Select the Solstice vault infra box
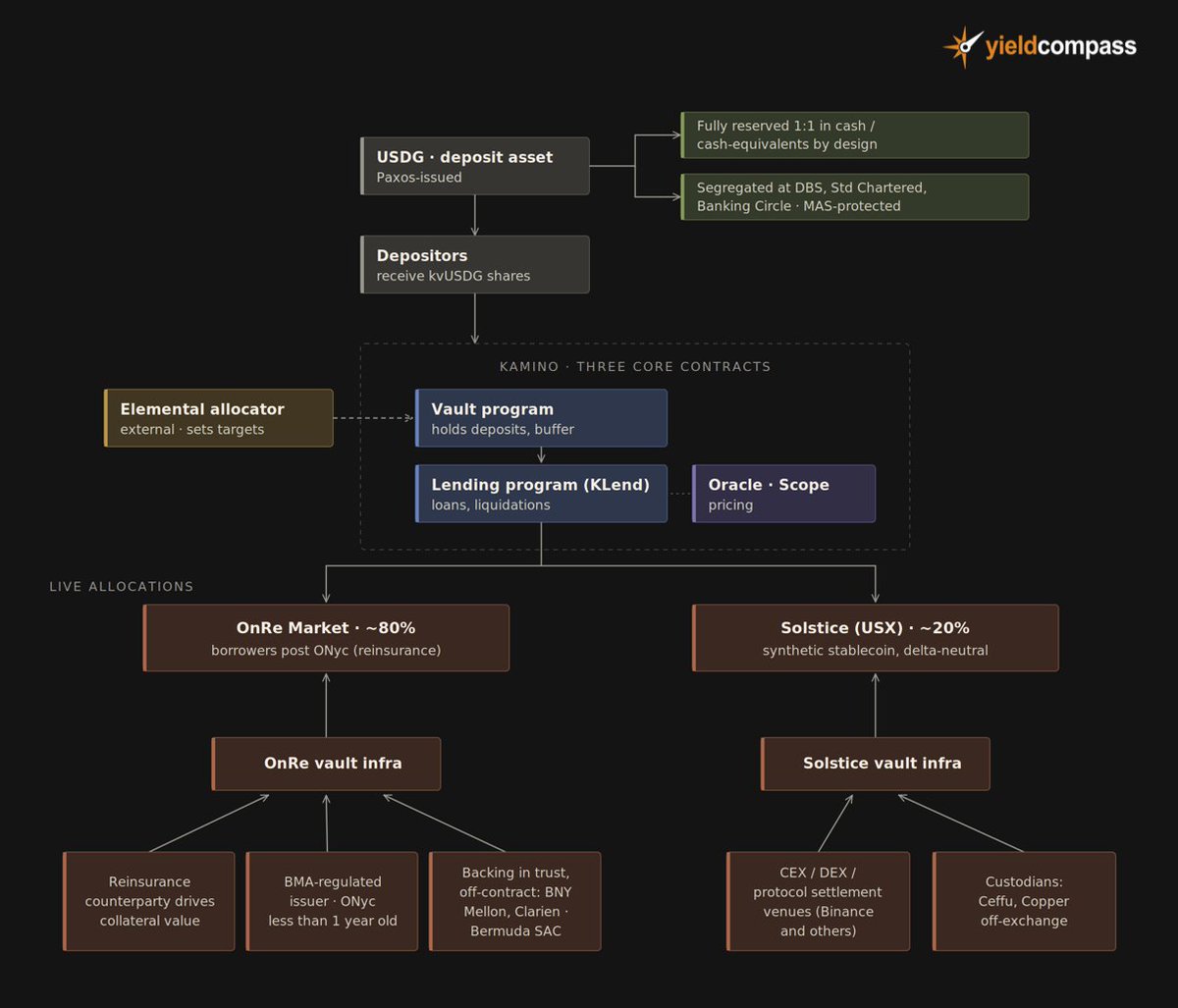Viewport: 1178px width, 1008px height. 876,764
